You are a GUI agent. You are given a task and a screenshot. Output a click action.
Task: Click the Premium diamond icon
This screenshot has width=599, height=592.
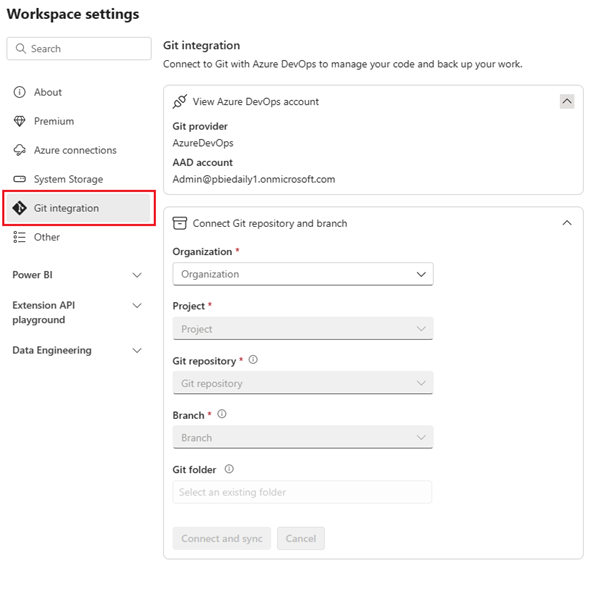coord(19,121)
